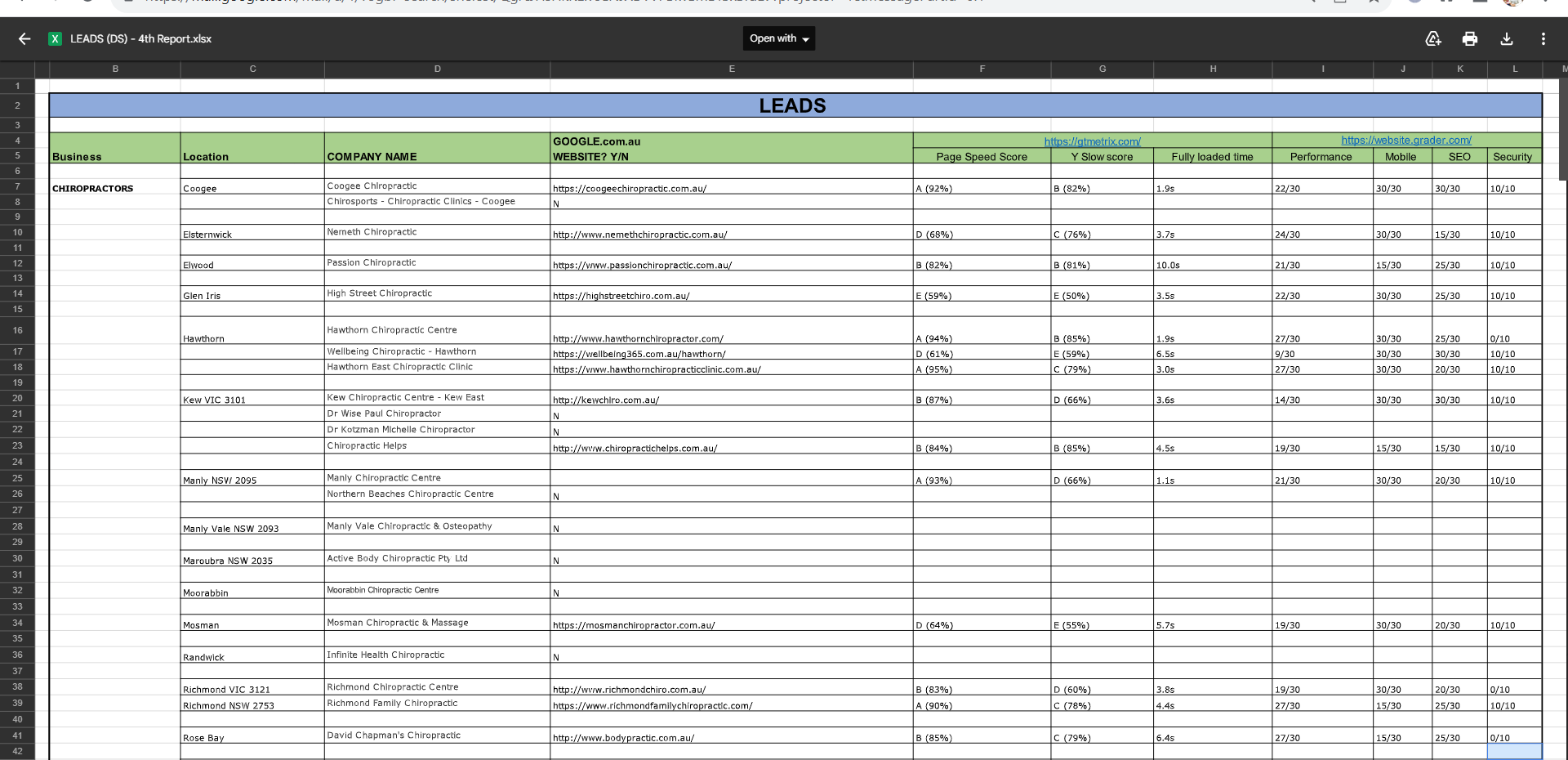The width and height of the screenshot is (1568, 760).
Task: Select David Chapman's Chiropractic cell
Action: pos(437,735)
